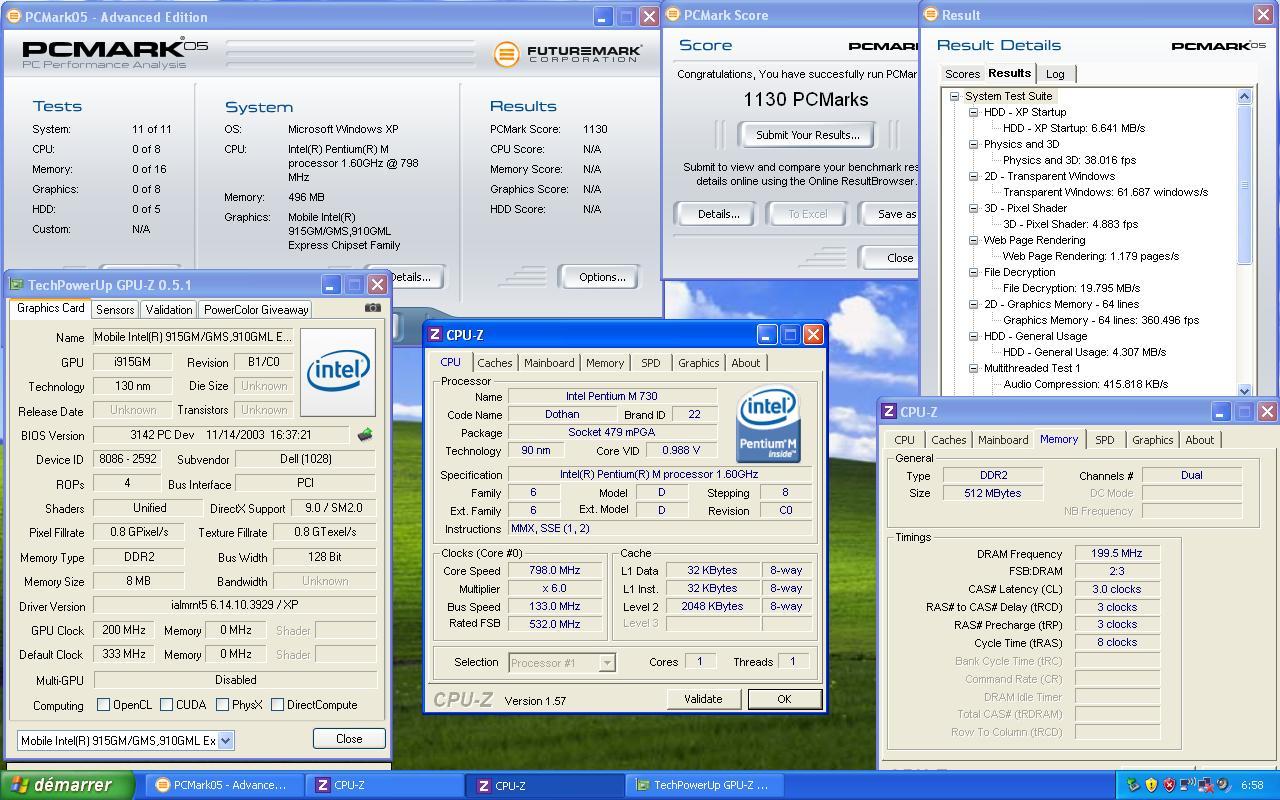Click the Result tree scroll-down arrow
This screenshot has width=1280, height=800.
coord(1245,390)
